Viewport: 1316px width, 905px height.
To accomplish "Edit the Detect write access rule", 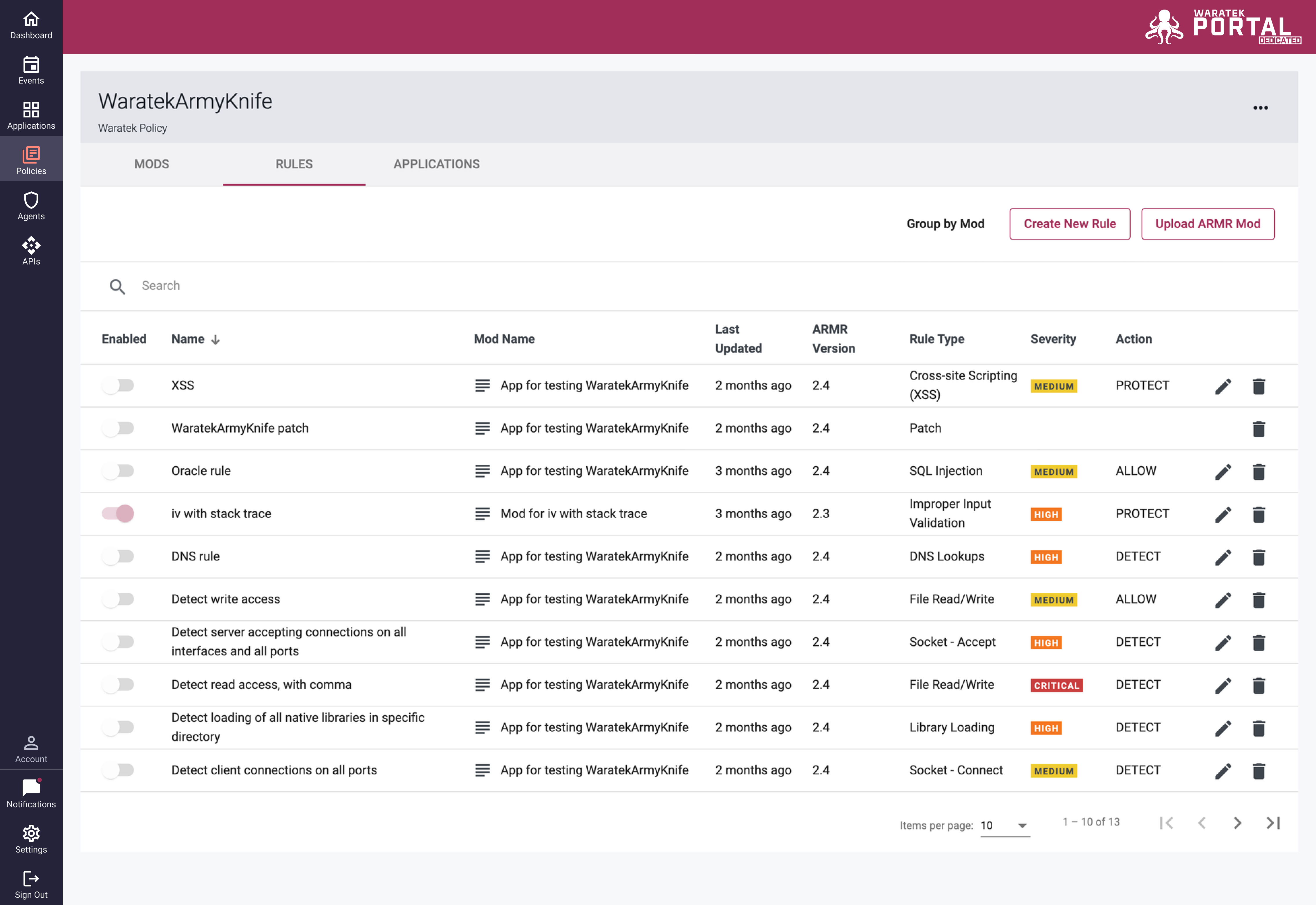I will tap(1223, 600).
